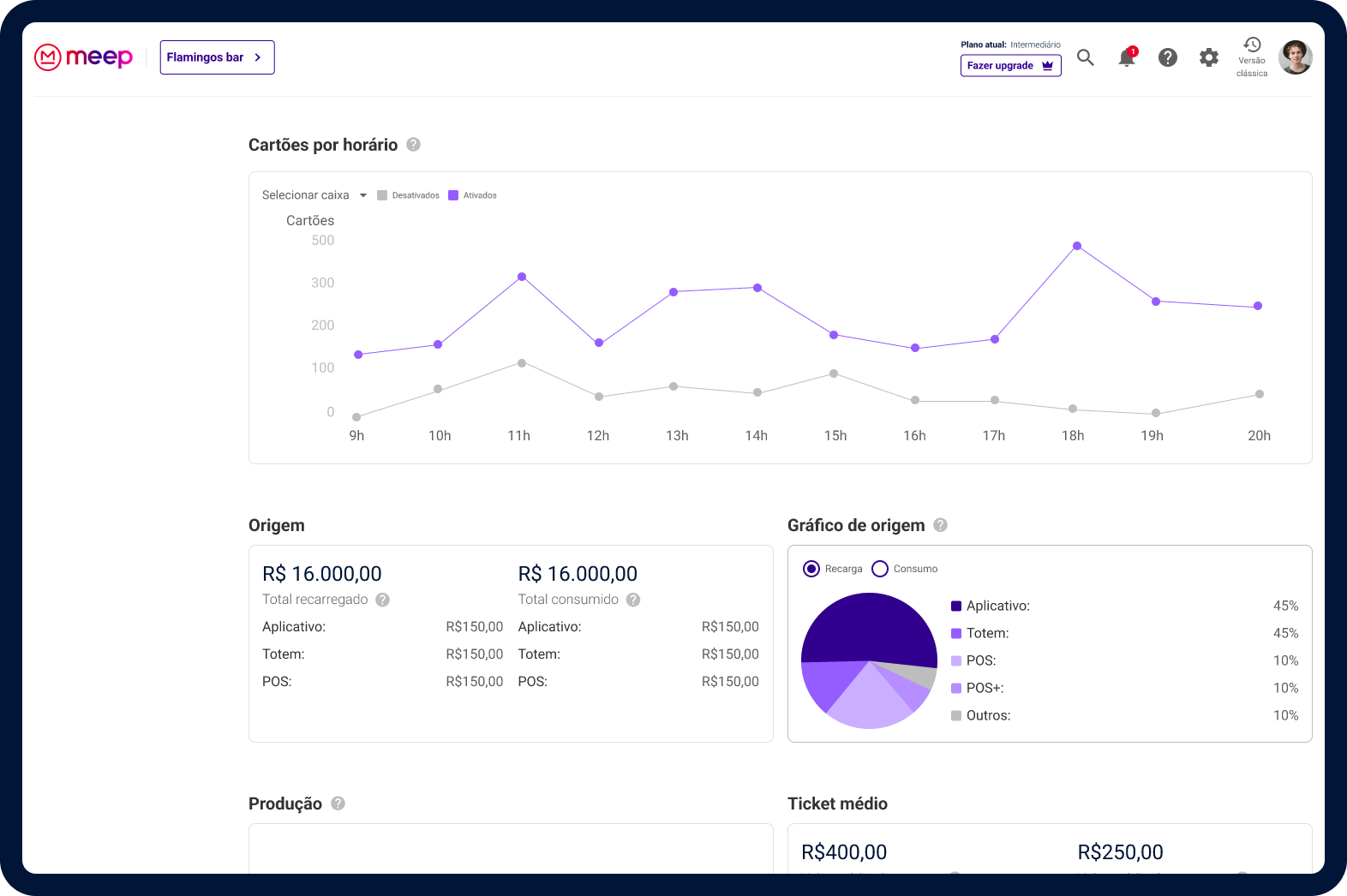Show help for Total consumido

pyautogui.click(x=633, y=600)
